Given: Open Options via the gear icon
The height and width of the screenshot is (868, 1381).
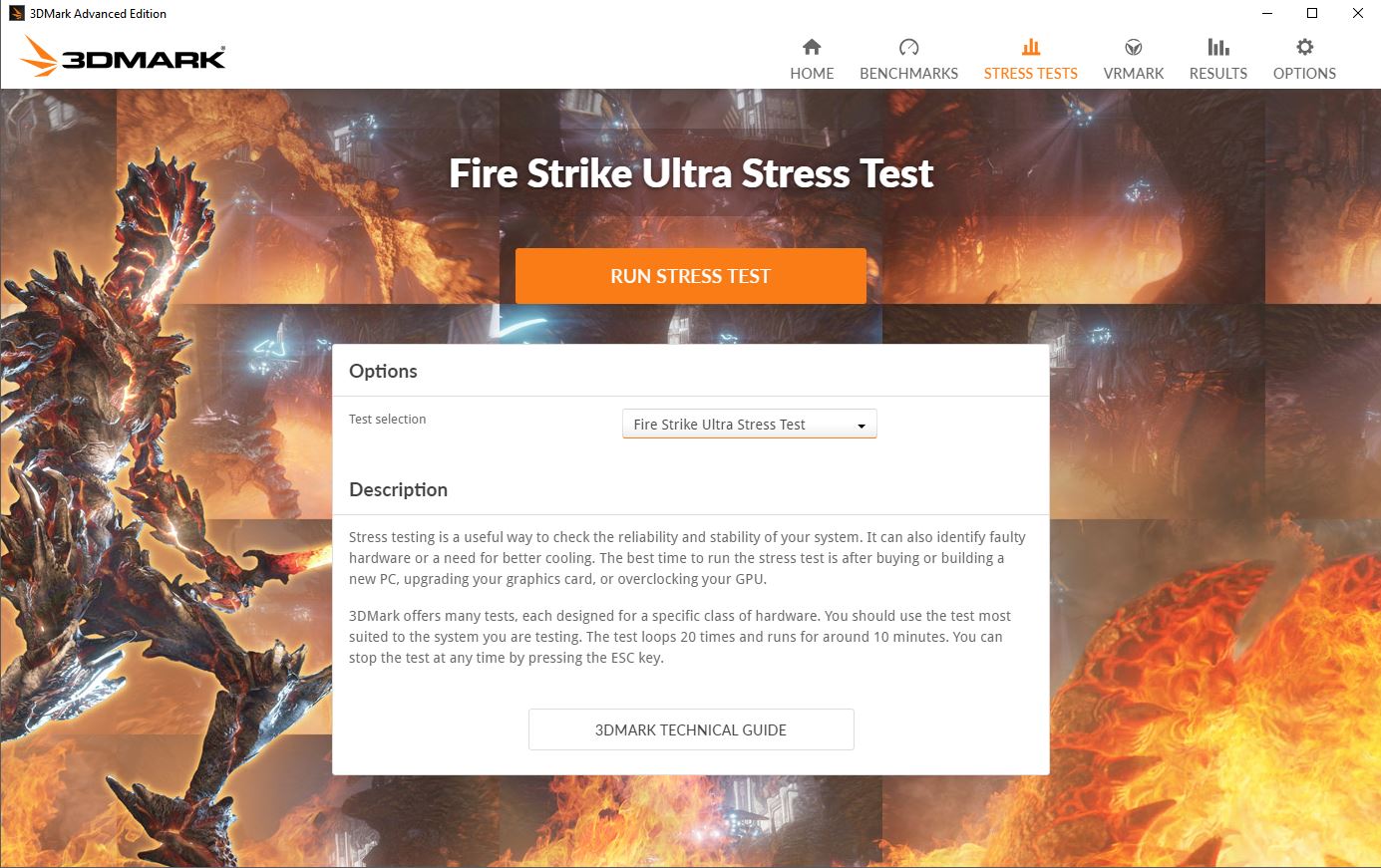Looking at the screenshot, I should [1304, 47].
